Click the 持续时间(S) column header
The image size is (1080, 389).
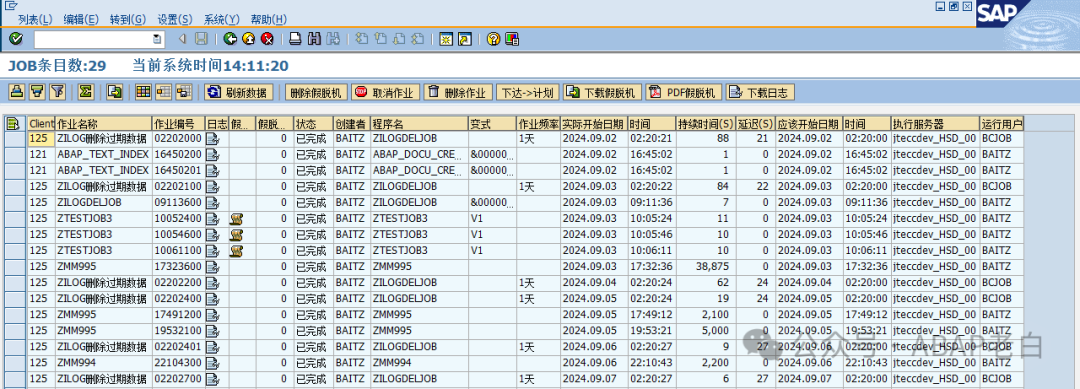[x=705, y=124]
